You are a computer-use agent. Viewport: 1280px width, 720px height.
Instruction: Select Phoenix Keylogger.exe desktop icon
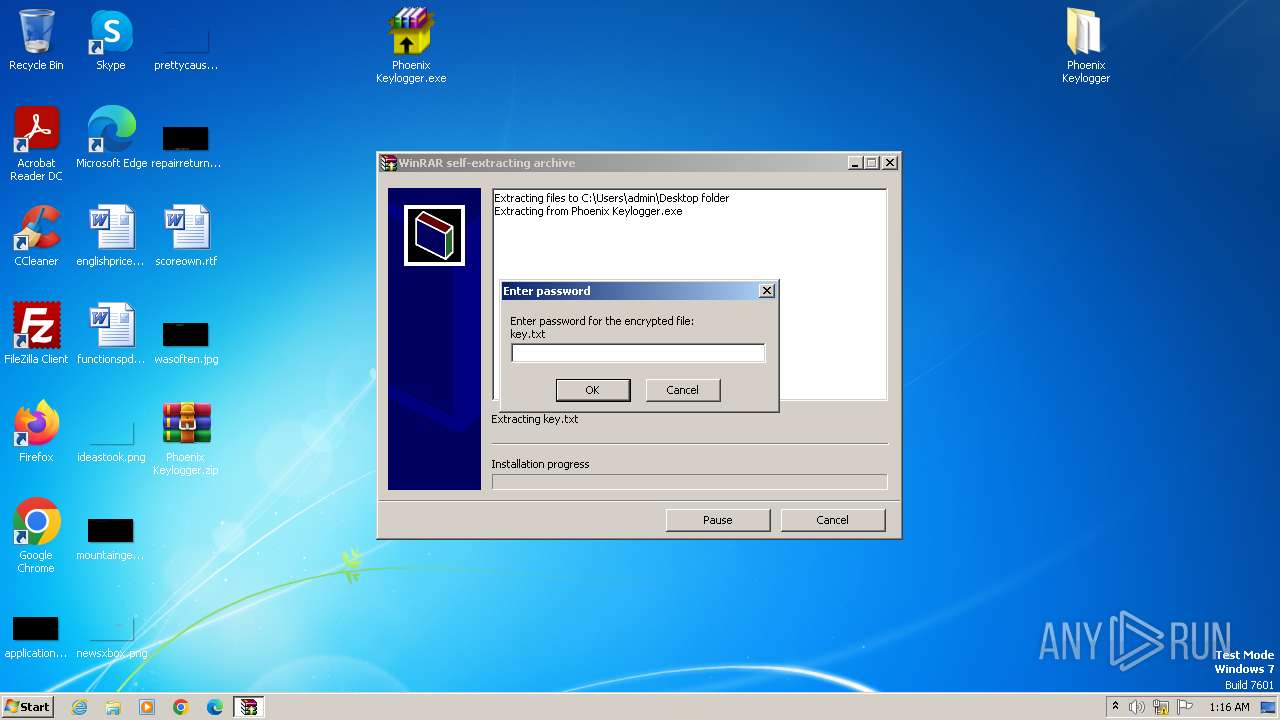pyautogui.click(x=411, y=46)
